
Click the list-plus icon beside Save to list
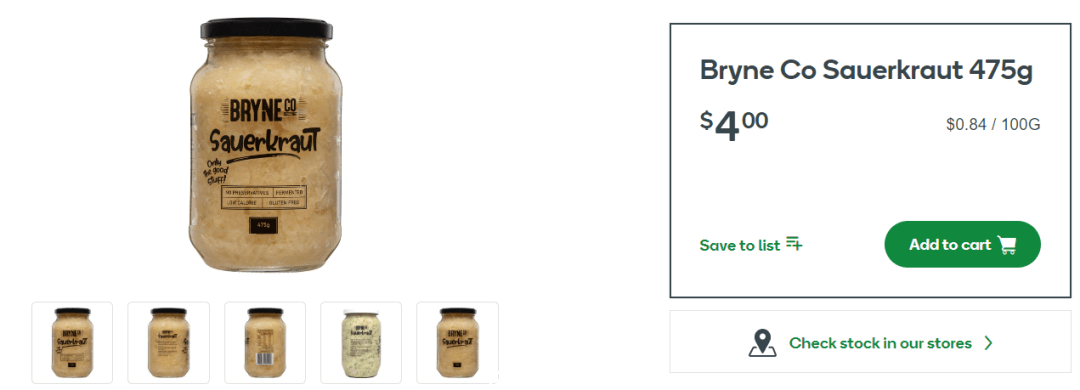click(794, 244)
